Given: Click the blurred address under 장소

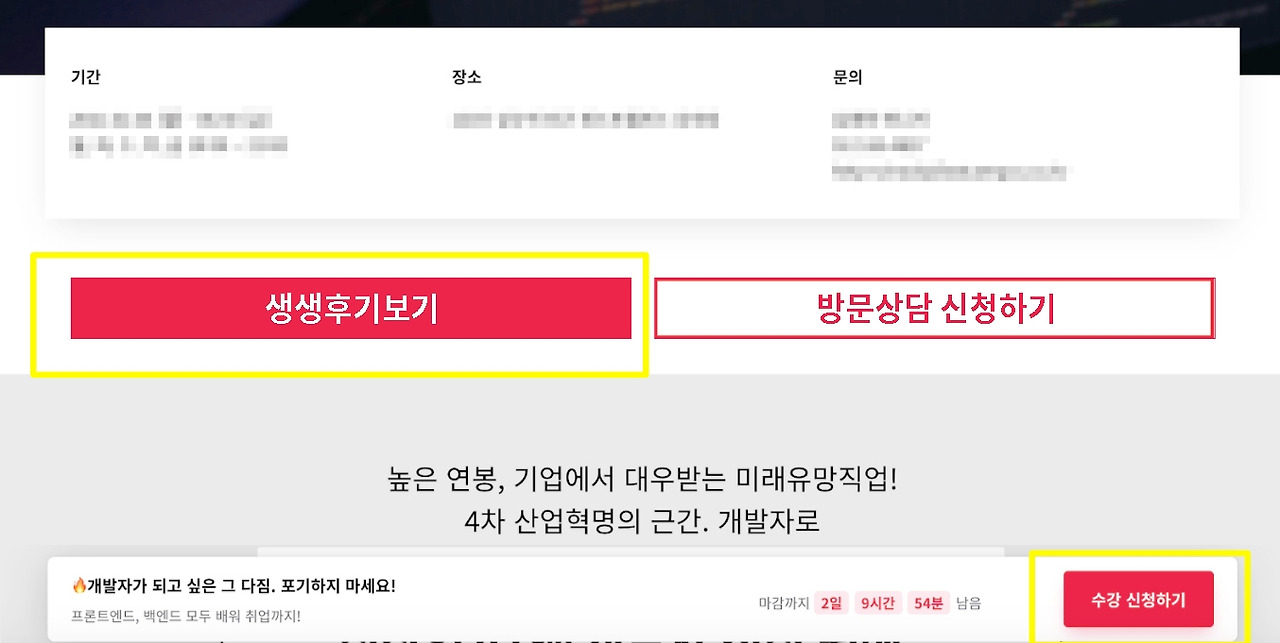Looking at the screenshot, I should 585,120.
